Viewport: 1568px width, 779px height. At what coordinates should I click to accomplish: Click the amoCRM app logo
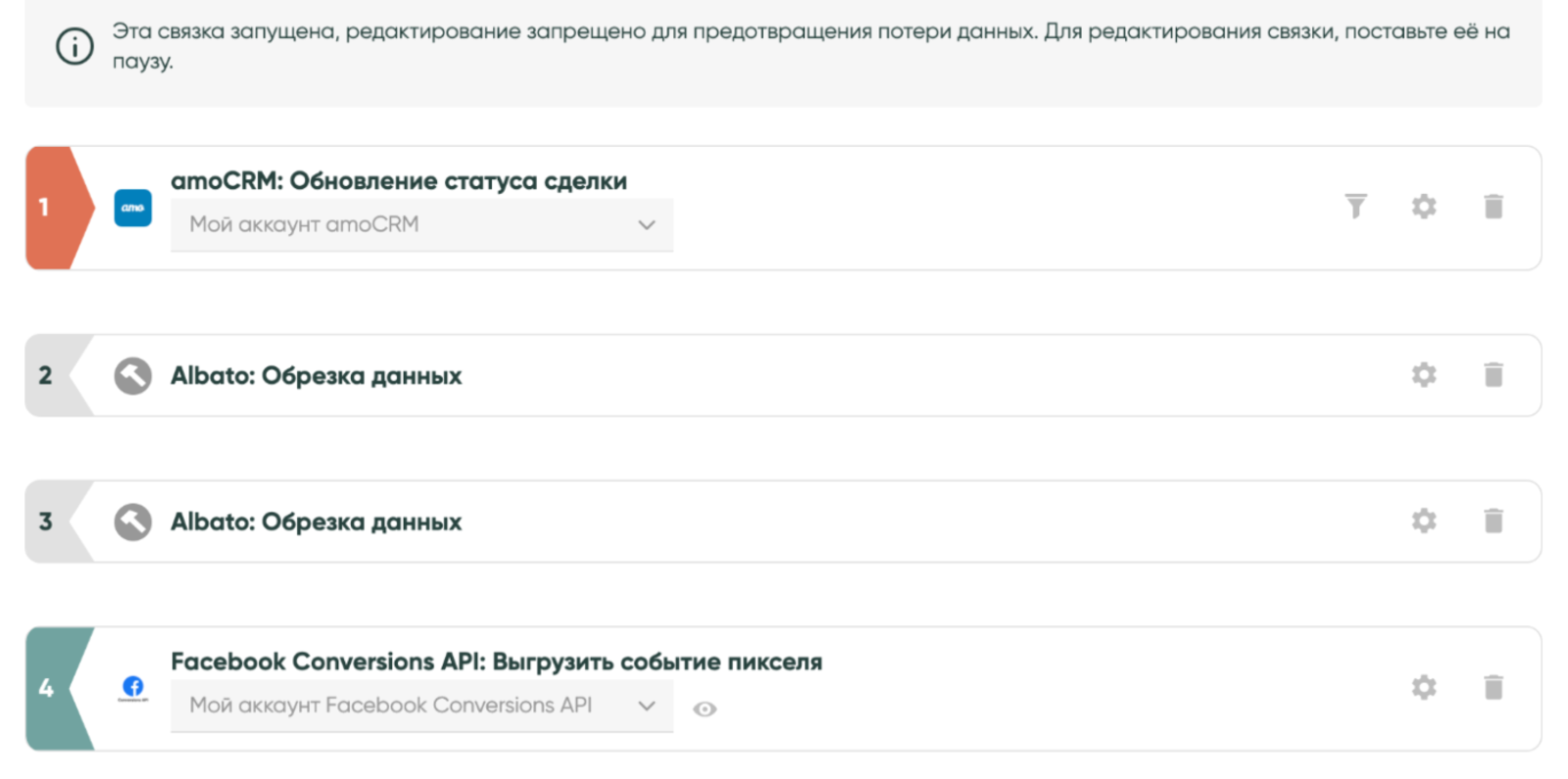(x=133, y=208)
